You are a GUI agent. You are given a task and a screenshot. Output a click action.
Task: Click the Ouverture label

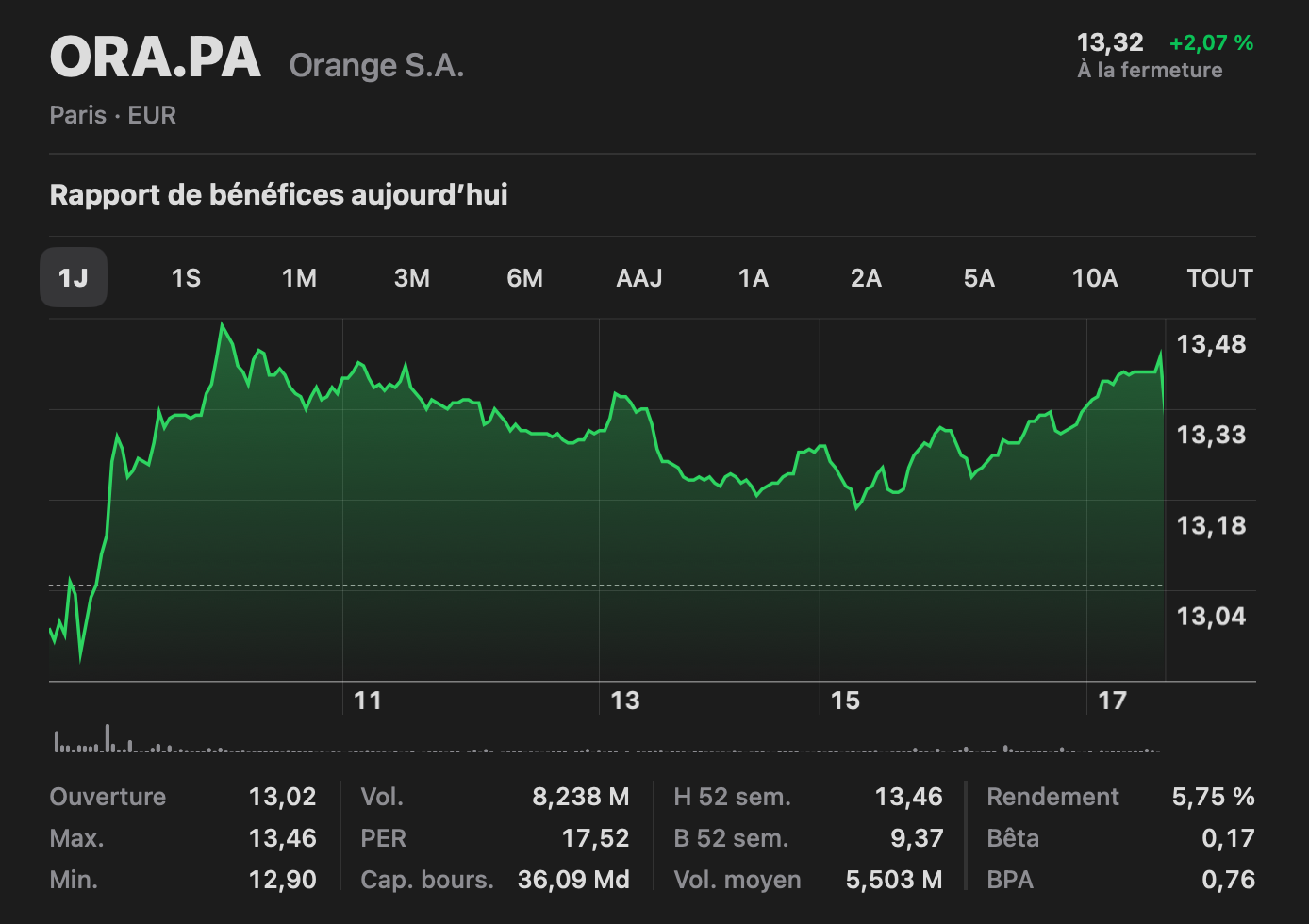pos(108,797)
